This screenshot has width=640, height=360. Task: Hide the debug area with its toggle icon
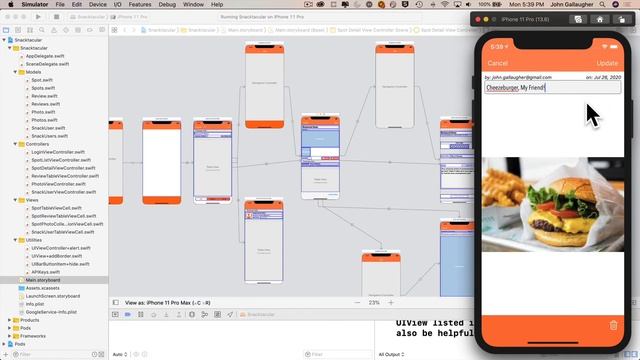pos(116,314)
